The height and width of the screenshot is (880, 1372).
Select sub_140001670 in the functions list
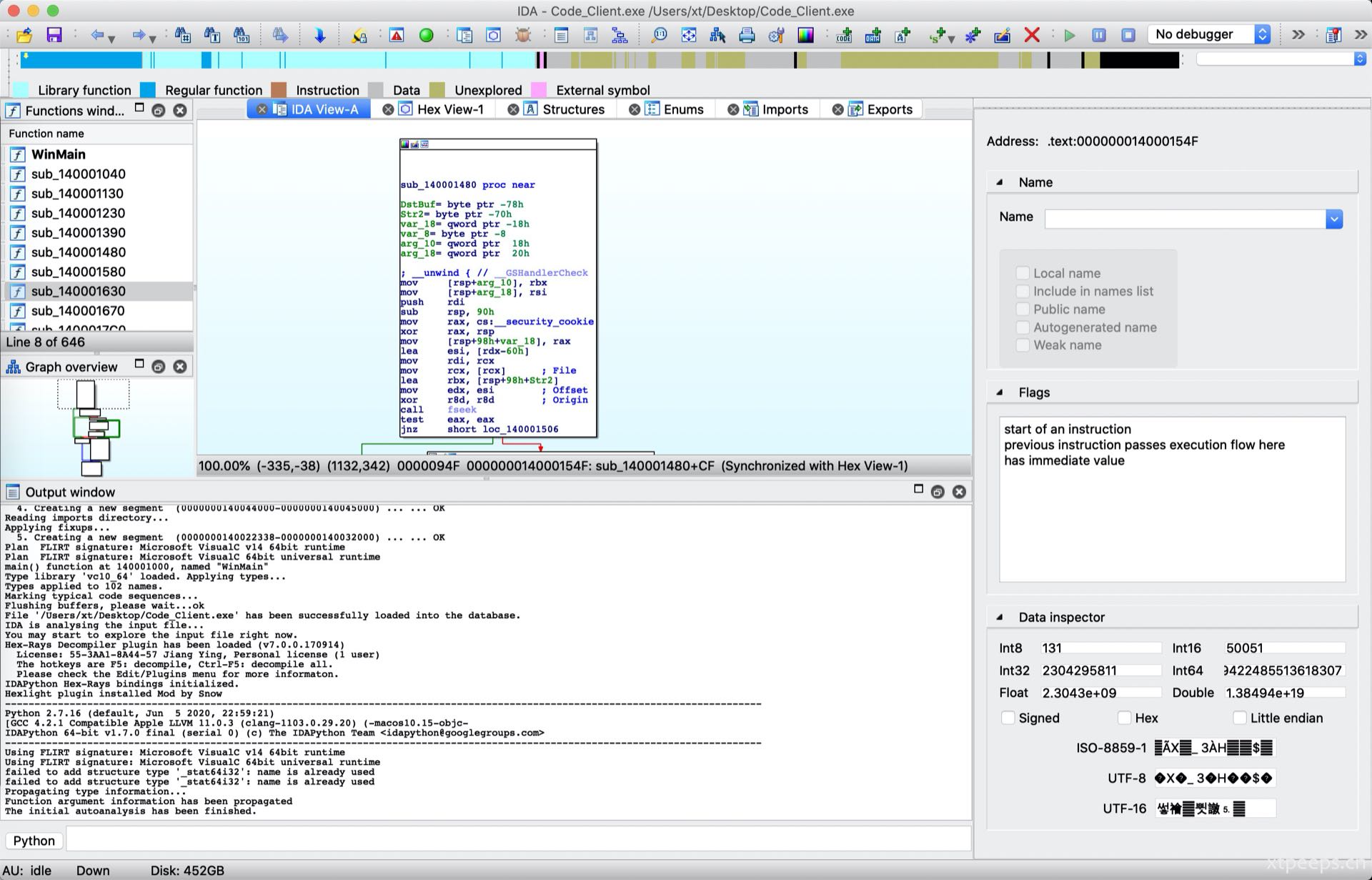click(x=78, y=311)
